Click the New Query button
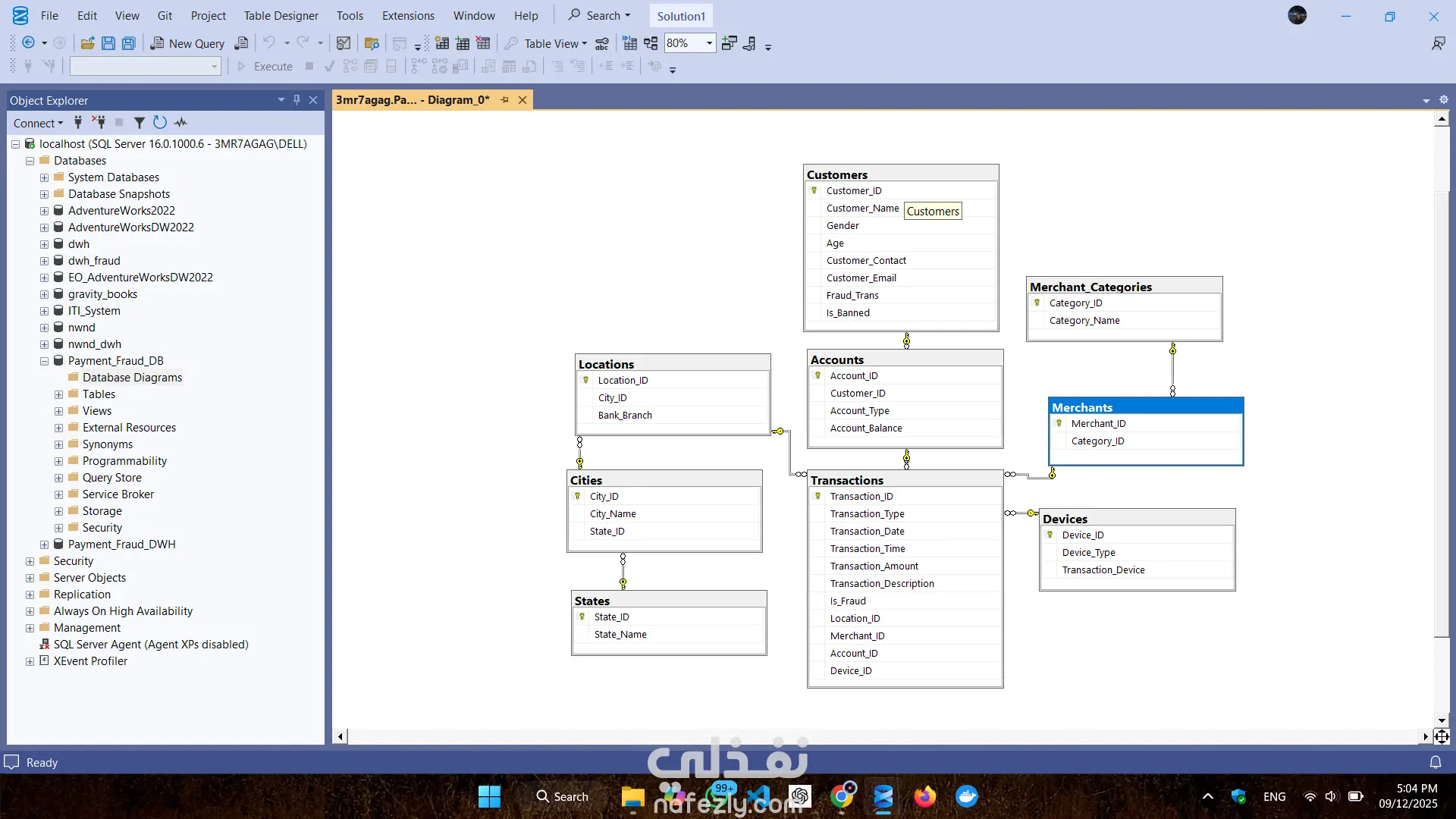This screenshot has width=1456, height=819. (x=187, y=43)
